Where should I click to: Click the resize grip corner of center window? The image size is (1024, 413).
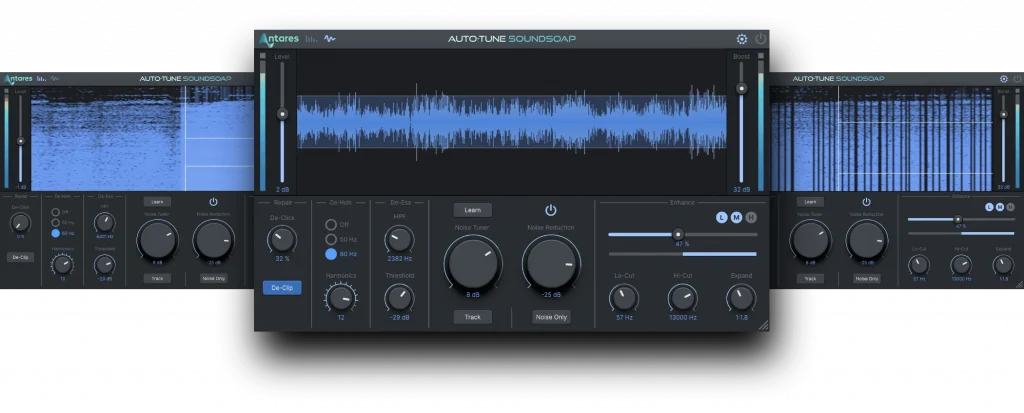click(763, 325)
